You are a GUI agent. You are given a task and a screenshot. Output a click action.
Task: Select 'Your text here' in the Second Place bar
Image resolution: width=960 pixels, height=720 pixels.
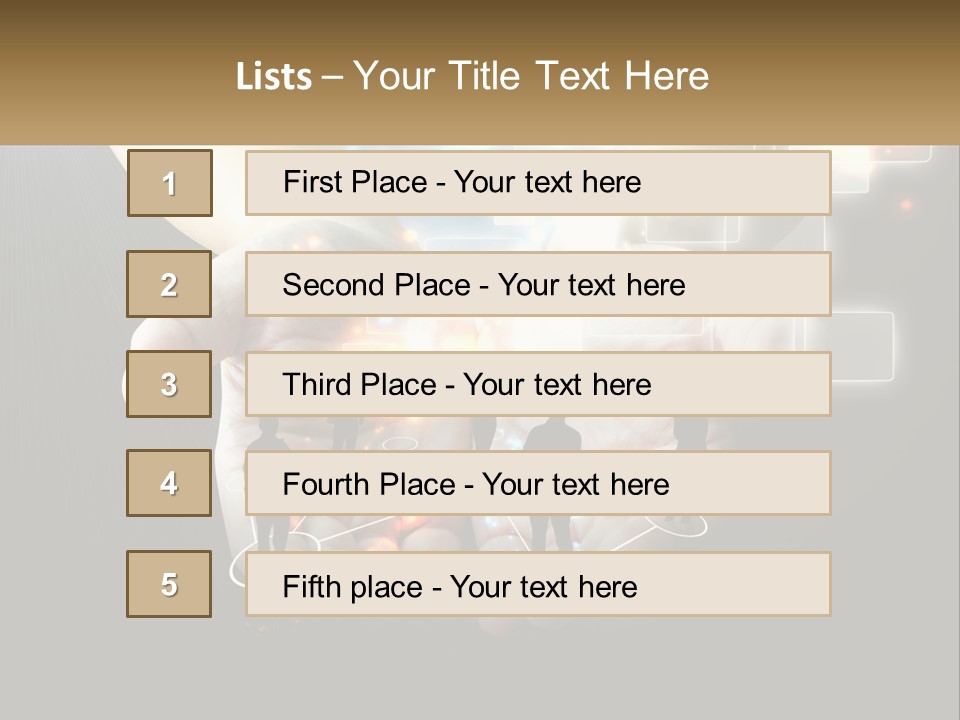pyautogui.click(x=591, y=285)
